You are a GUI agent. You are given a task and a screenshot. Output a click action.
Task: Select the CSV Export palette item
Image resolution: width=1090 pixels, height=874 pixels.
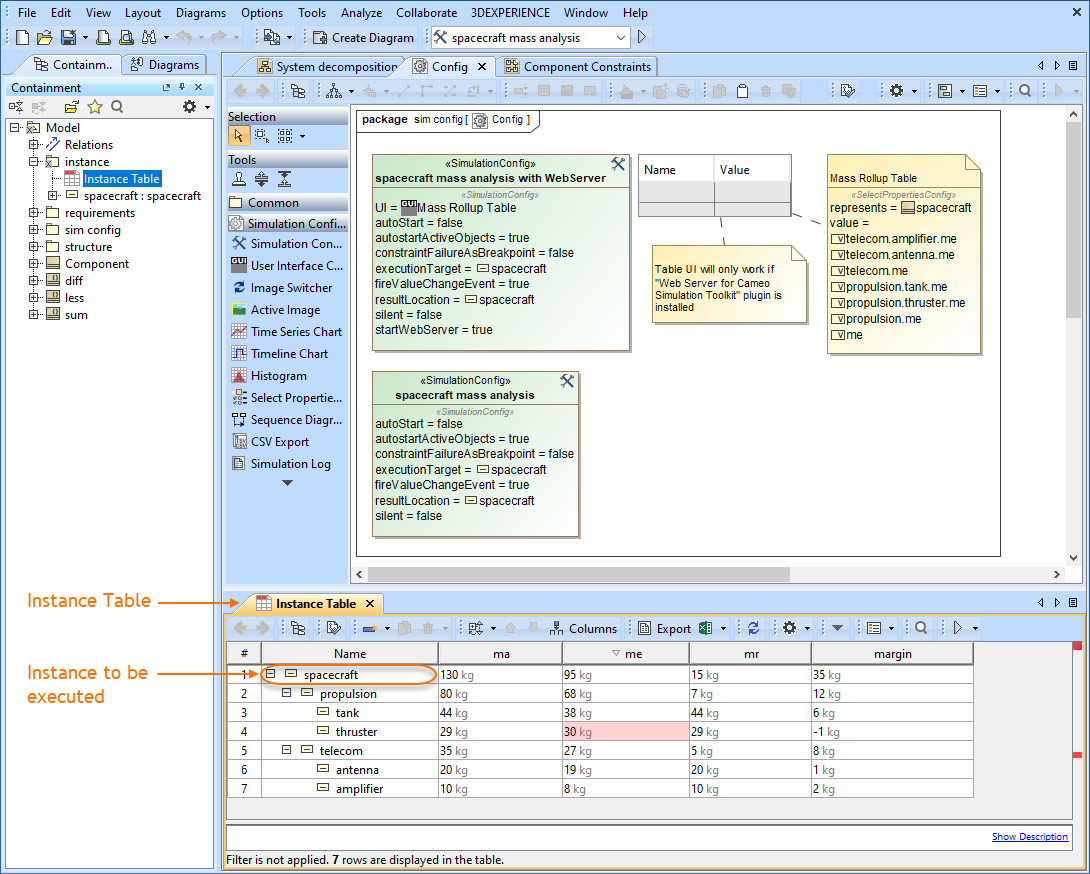coord(279,442)
